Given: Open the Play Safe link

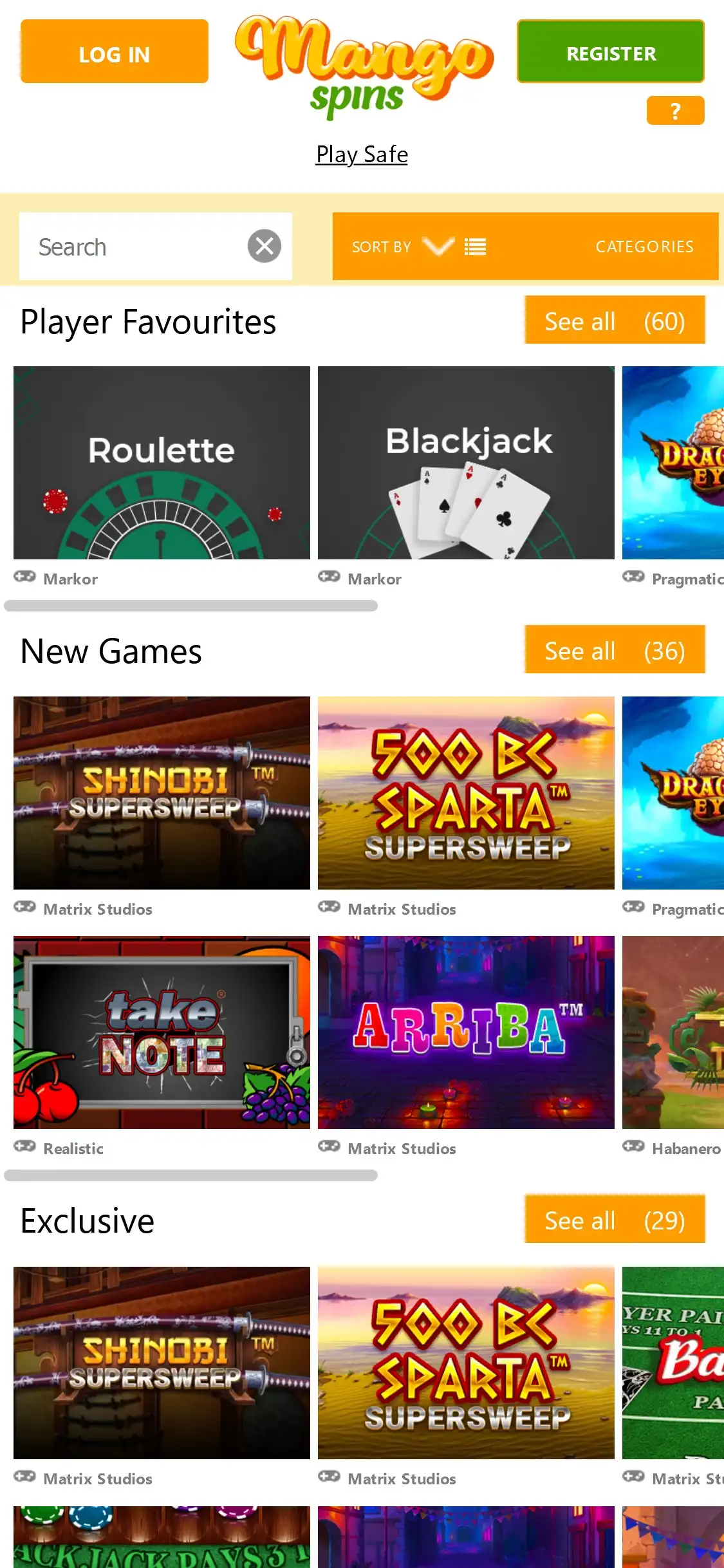Looking at the screenshot, I should (362, 154).
